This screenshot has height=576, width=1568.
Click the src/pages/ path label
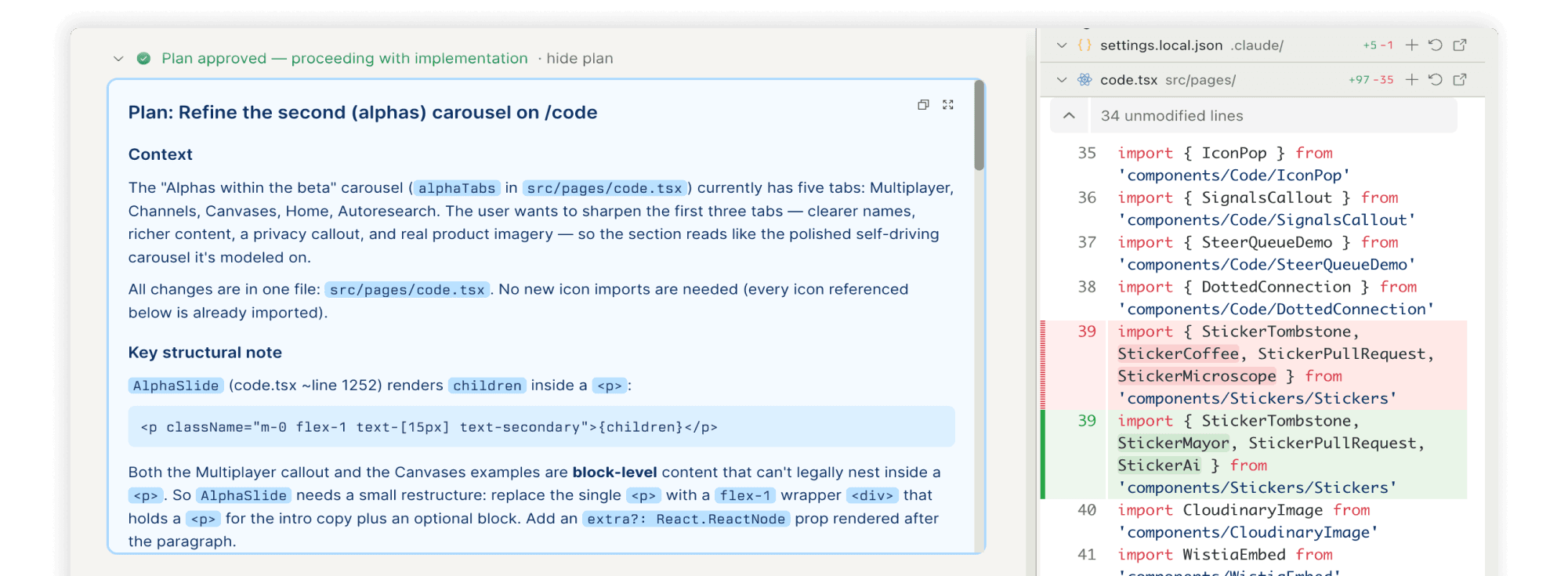1200,80
